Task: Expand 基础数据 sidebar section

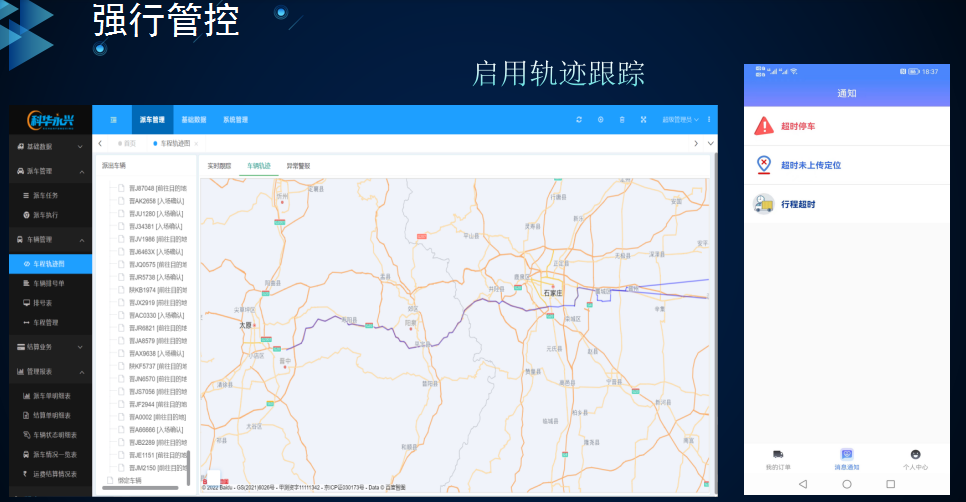Action: 51,147
